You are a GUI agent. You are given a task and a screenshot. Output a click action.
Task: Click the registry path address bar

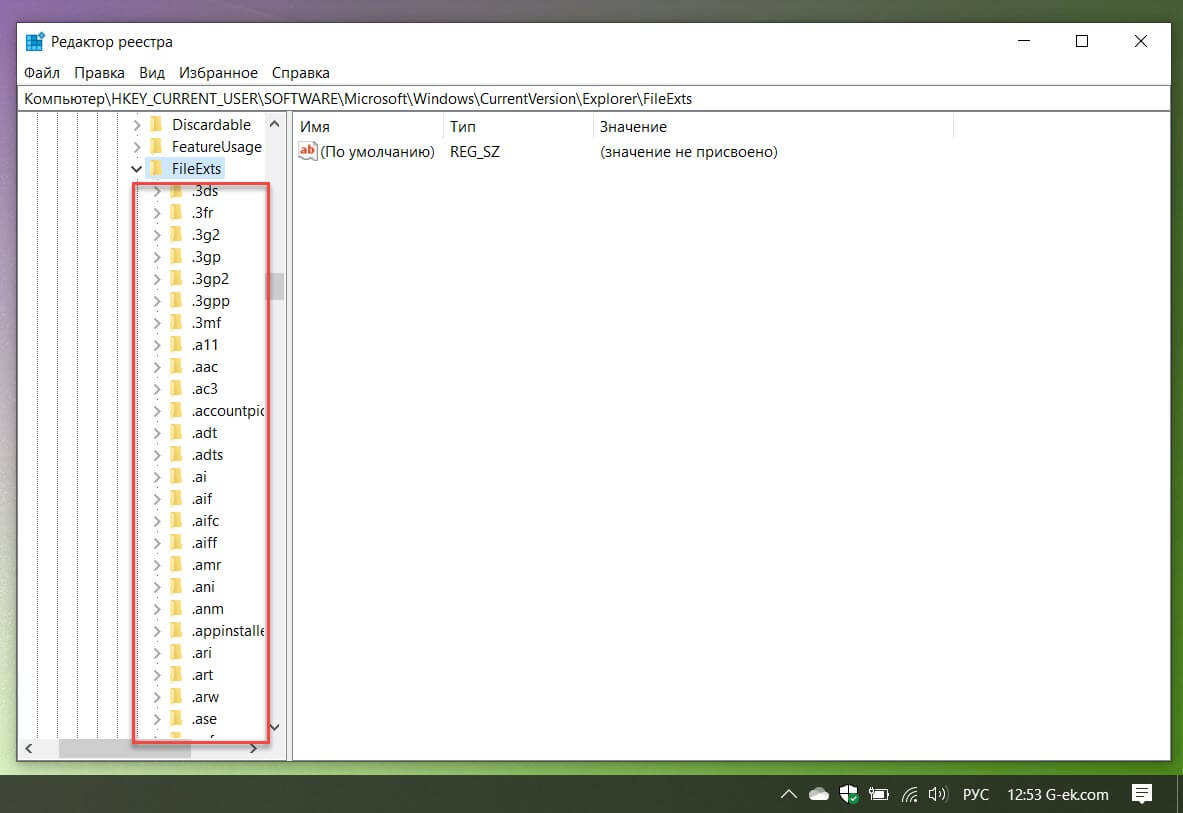point(593,99)
